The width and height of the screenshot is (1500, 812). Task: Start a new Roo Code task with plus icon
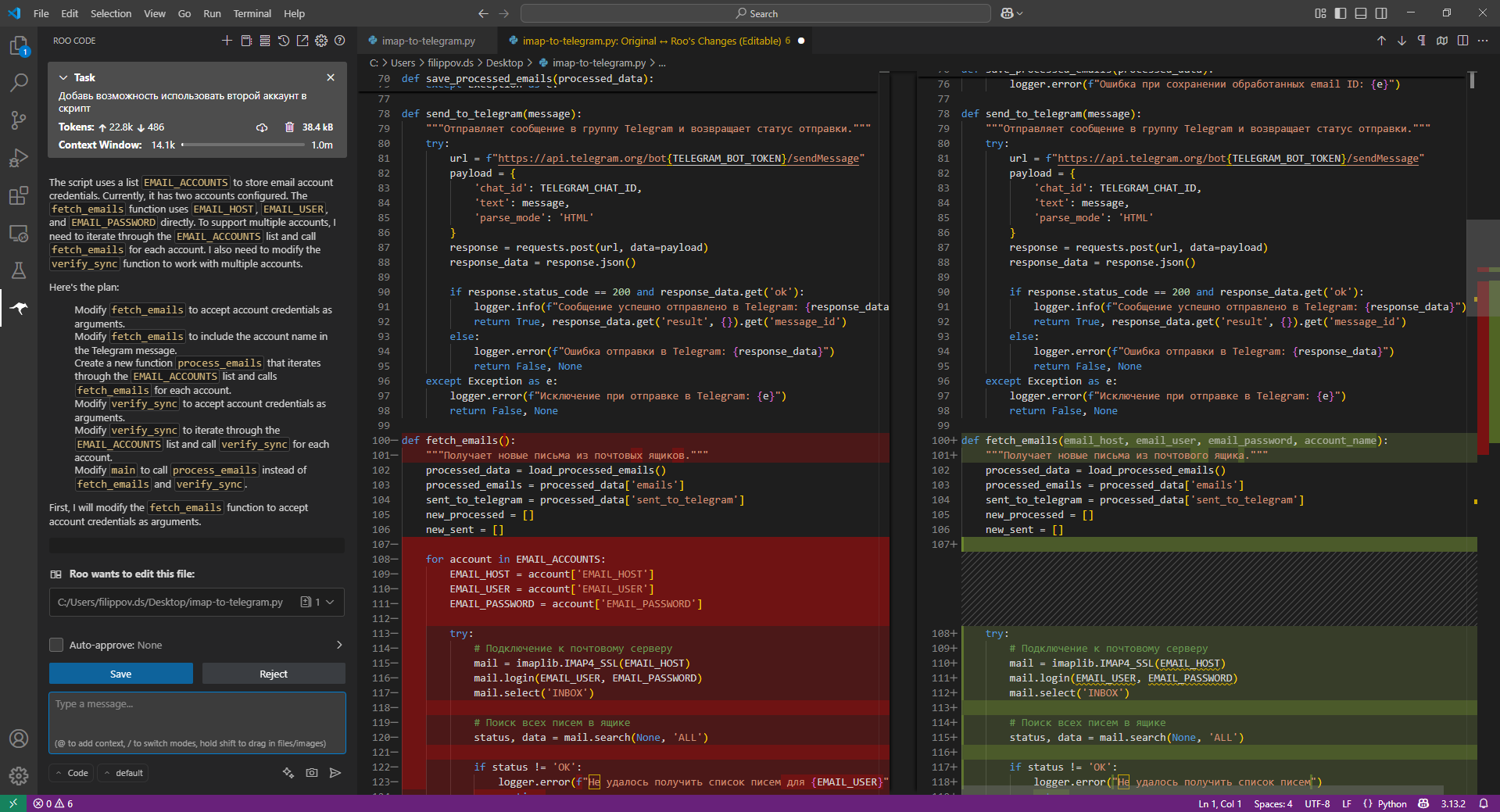[227, 41]
